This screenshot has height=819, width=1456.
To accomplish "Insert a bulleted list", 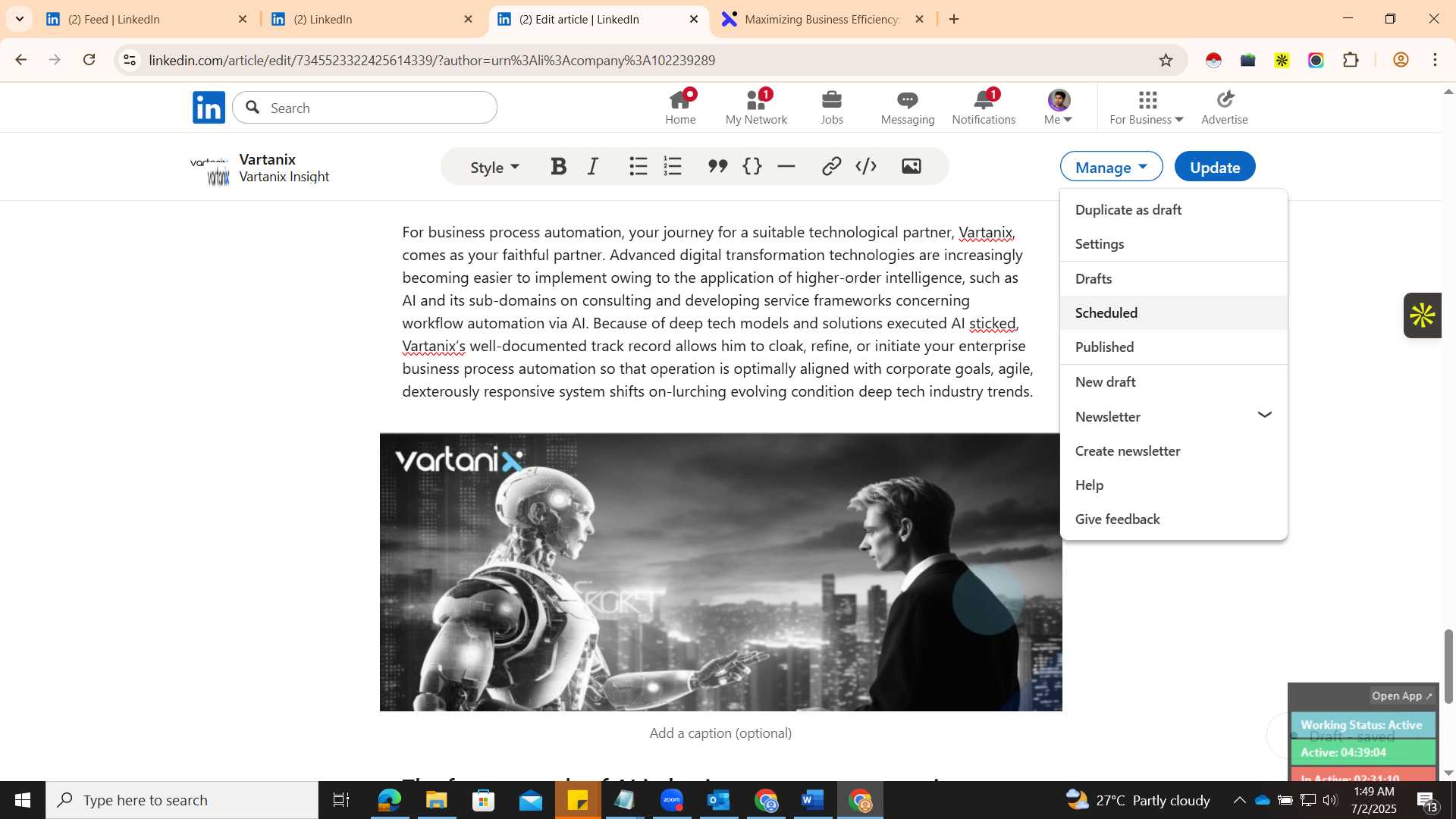I will coord(638,166).
